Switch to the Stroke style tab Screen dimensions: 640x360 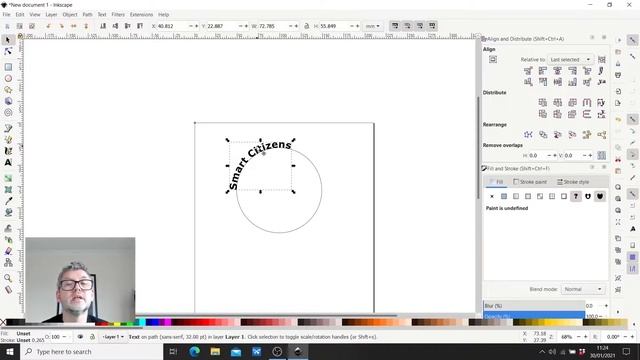pyautogui.click(x=573, y=182)
